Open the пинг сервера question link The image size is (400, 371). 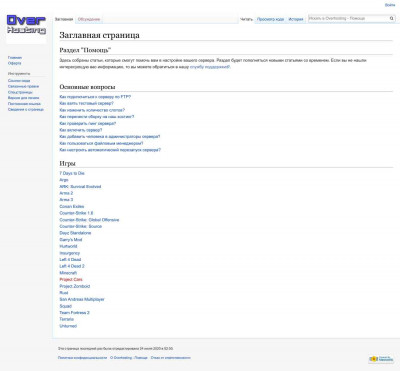[x=88, y=123]
